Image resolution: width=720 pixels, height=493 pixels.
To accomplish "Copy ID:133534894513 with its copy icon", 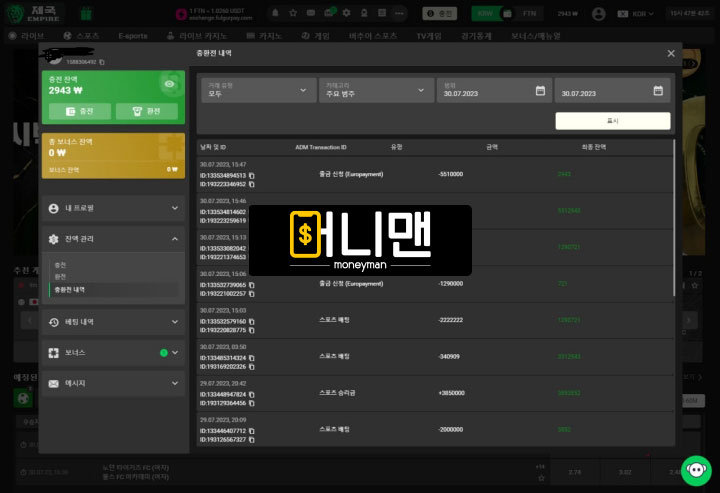I will (252, 175).
